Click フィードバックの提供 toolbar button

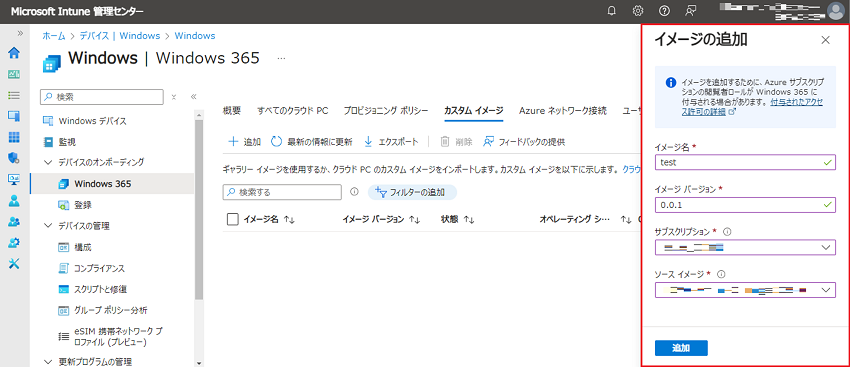pyautogui.click(x=524, y=142)
